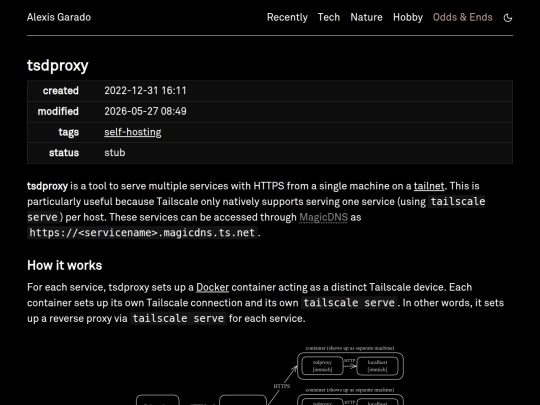
Task: Open the Tech section
Action: (329, 17)
